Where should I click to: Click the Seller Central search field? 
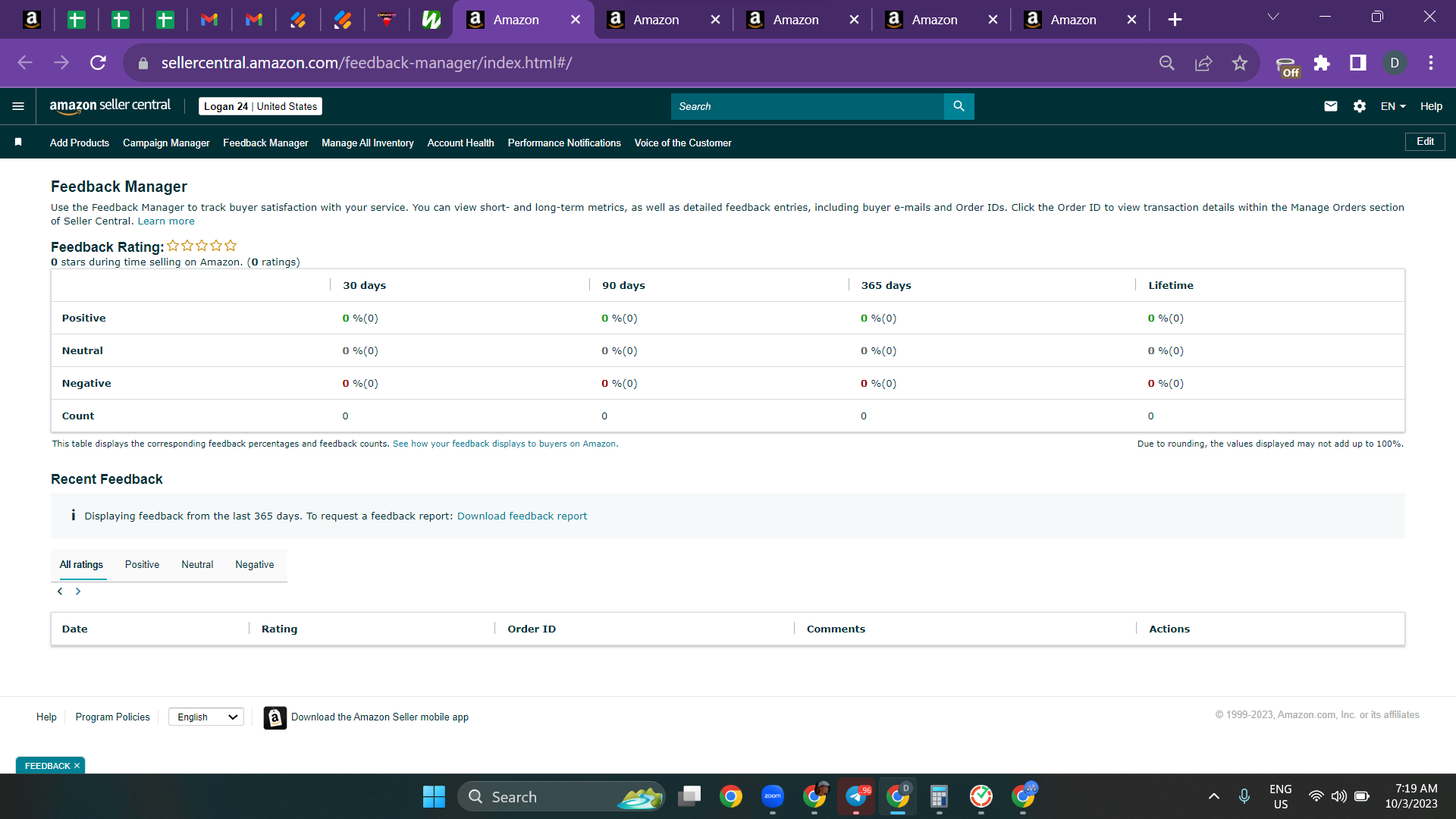pyautogui.click(x=807, y=106)
